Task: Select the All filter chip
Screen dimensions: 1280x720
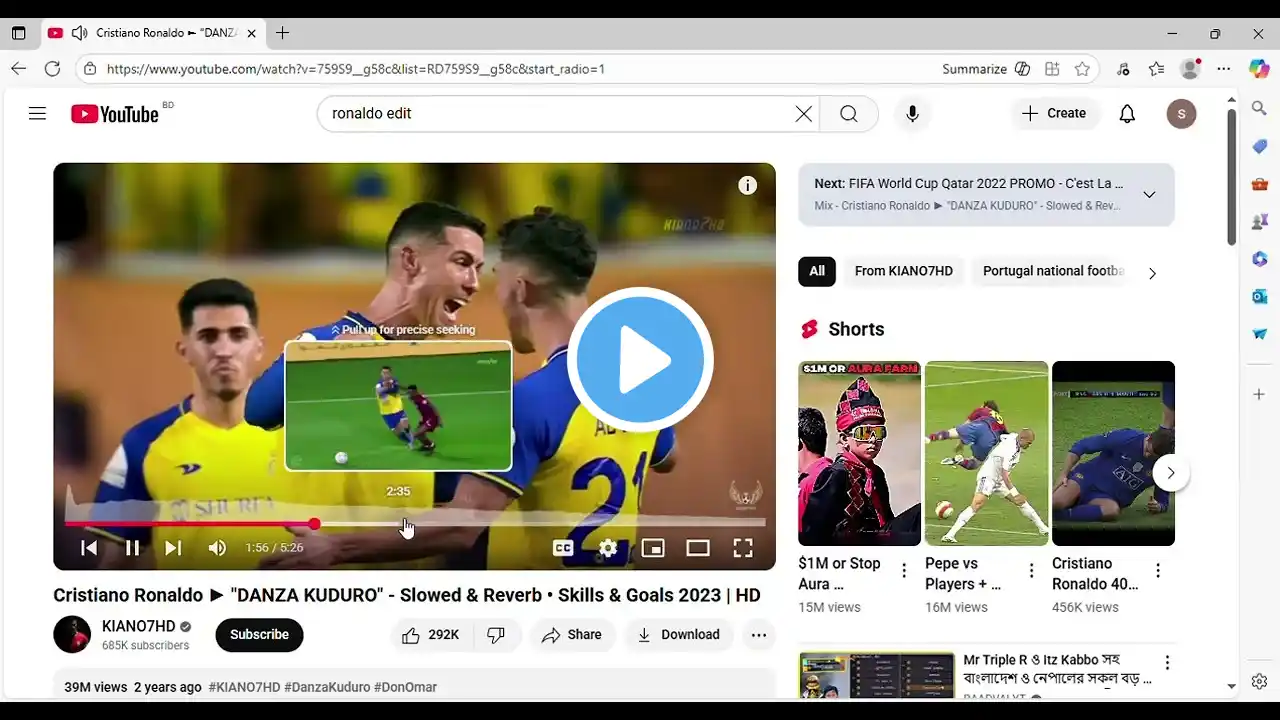Action: 817,271
